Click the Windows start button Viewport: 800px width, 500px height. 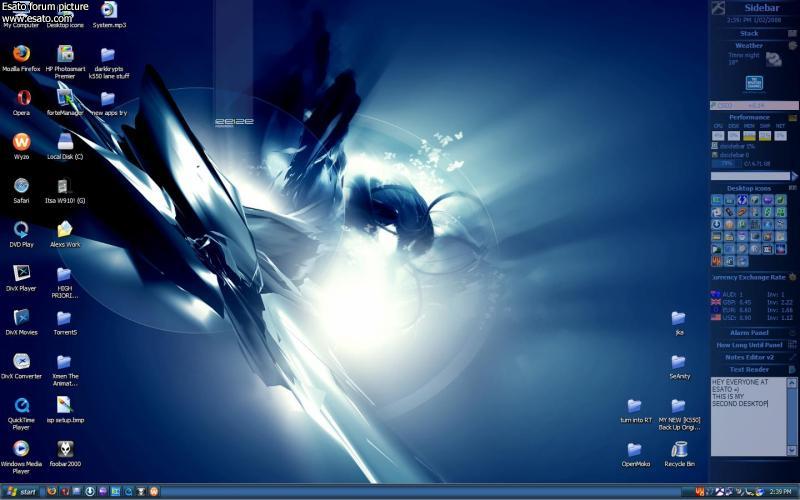click(20, 491)
